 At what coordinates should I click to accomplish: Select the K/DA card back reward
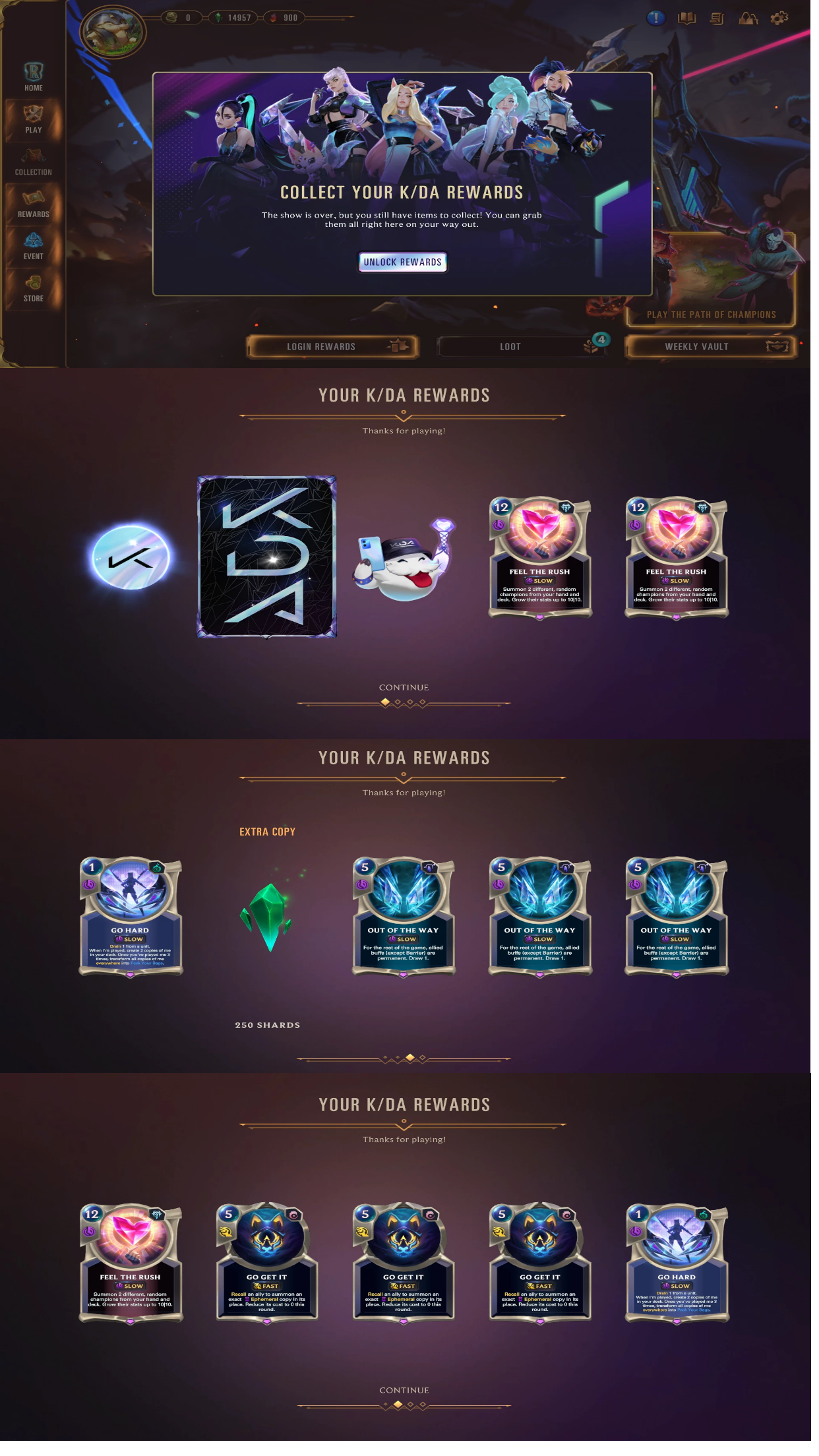pyautogui.click(x=267, y=557)
